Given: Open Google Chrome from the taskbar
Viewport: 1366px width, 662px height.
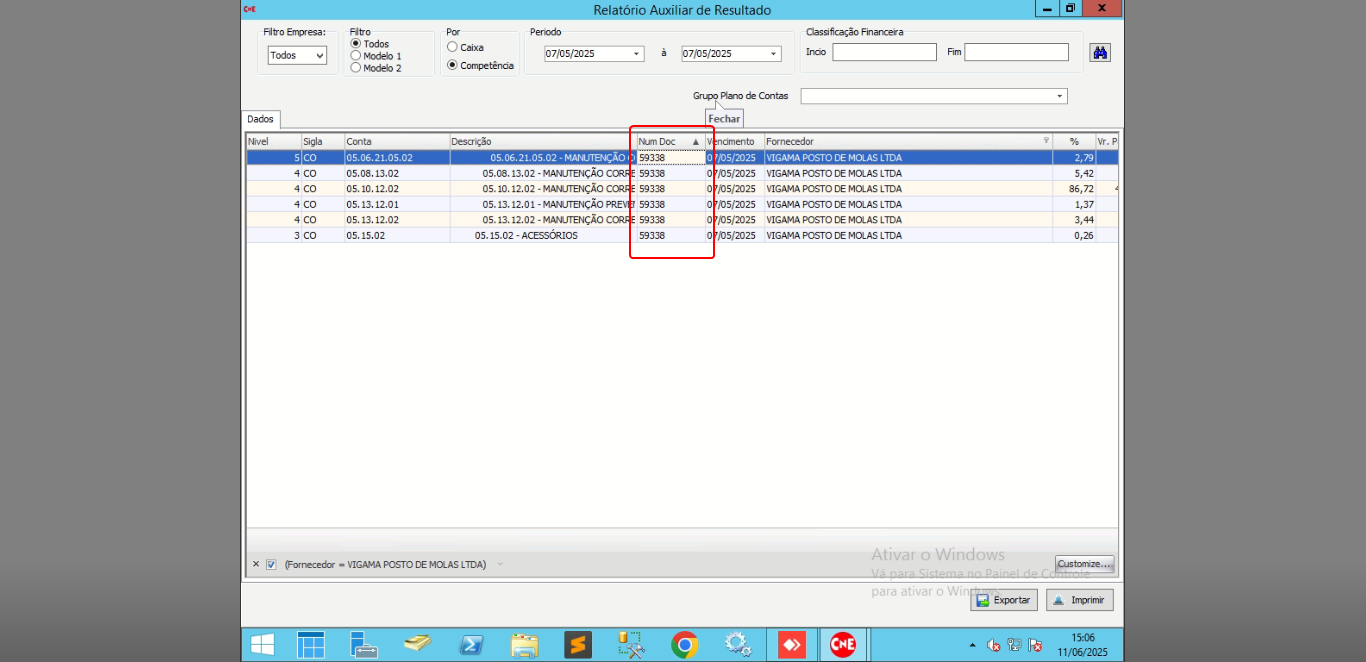Looking at the screenshot, I should coord(685,645).
